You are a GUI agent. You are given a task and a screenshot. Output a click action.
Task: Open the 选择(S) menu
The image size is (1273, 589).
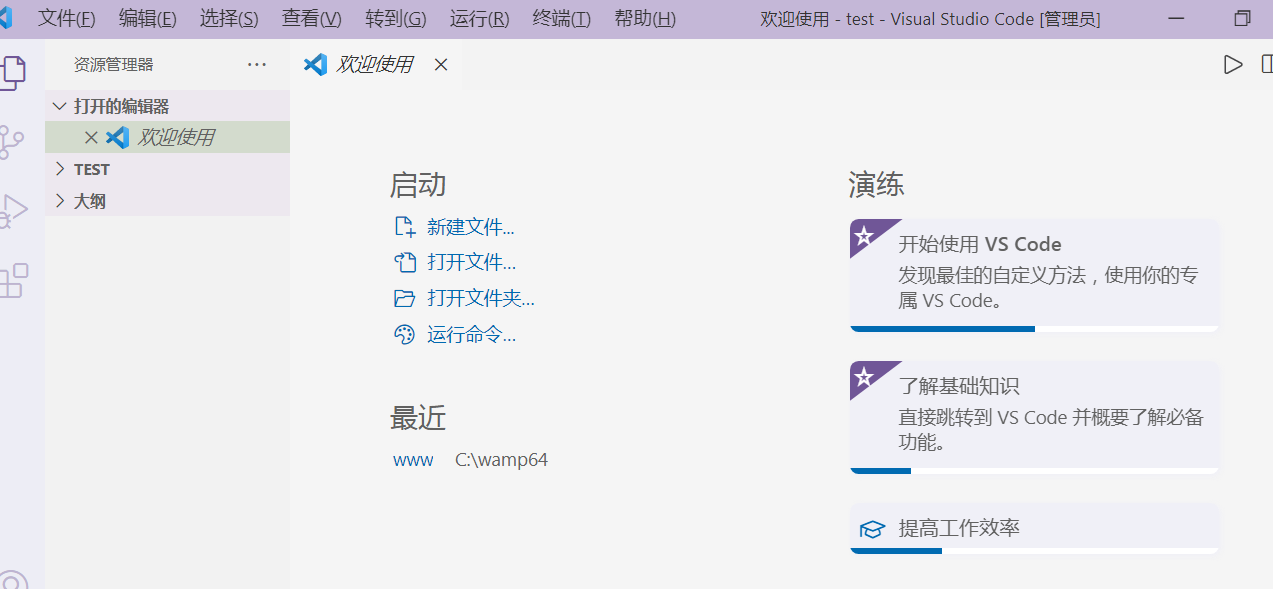pos(229,19)
